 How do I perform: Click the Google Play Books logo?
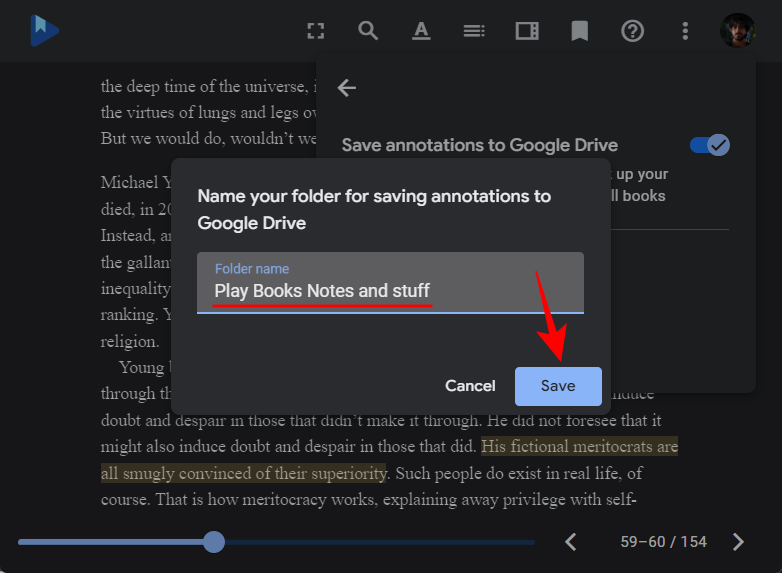[44, 30]
